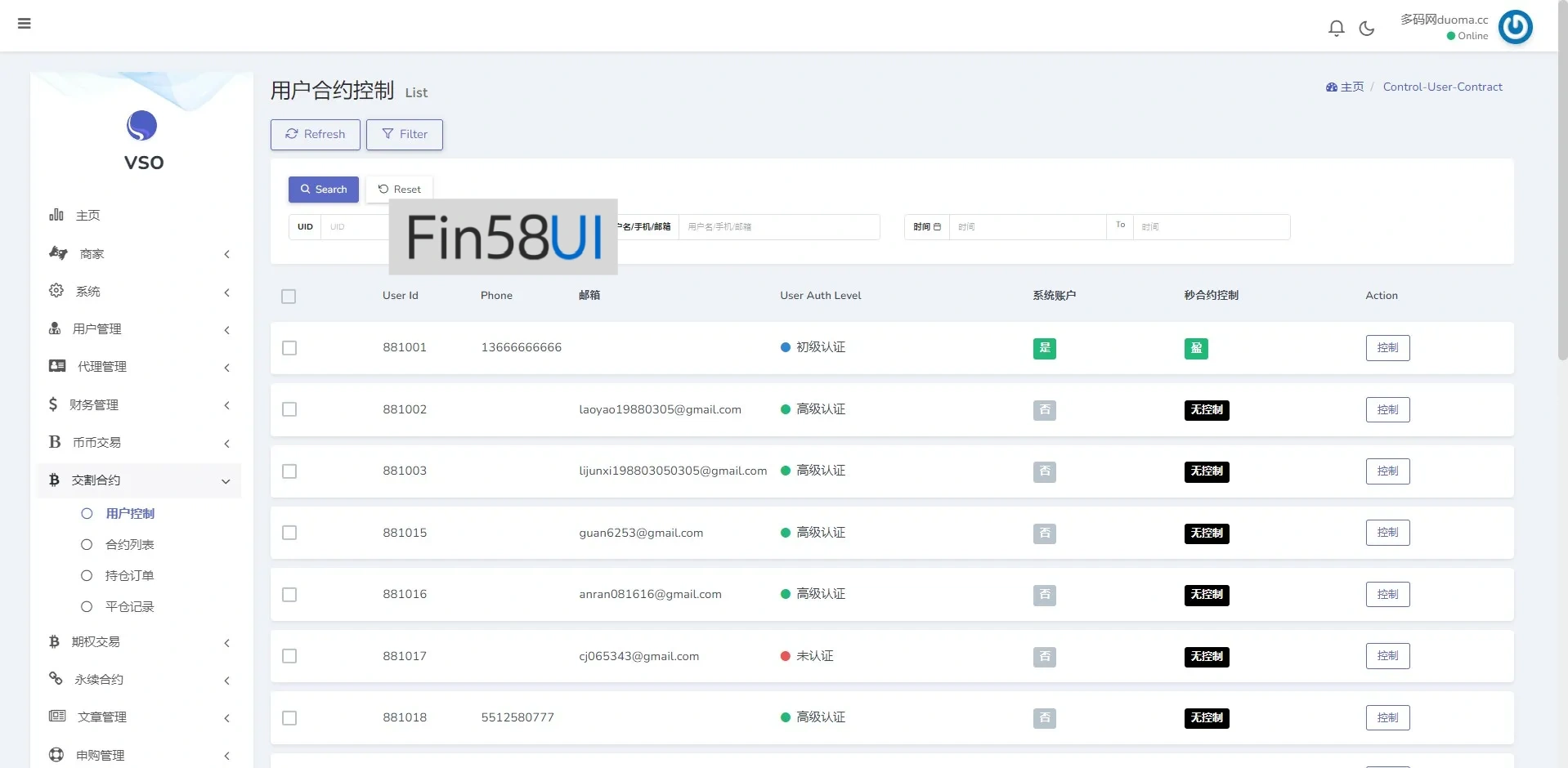Expand the 用户管理 submenu arrow
Viewport: 1568px width, 768px height.
226,330
